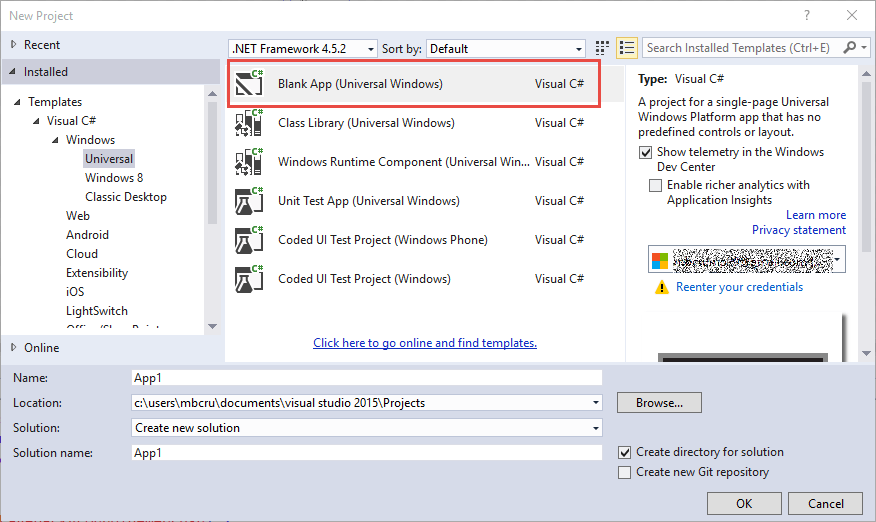Click the Microsoft account logo icon
This screenshot has width=876, height=522.
[x=660, y=260]
